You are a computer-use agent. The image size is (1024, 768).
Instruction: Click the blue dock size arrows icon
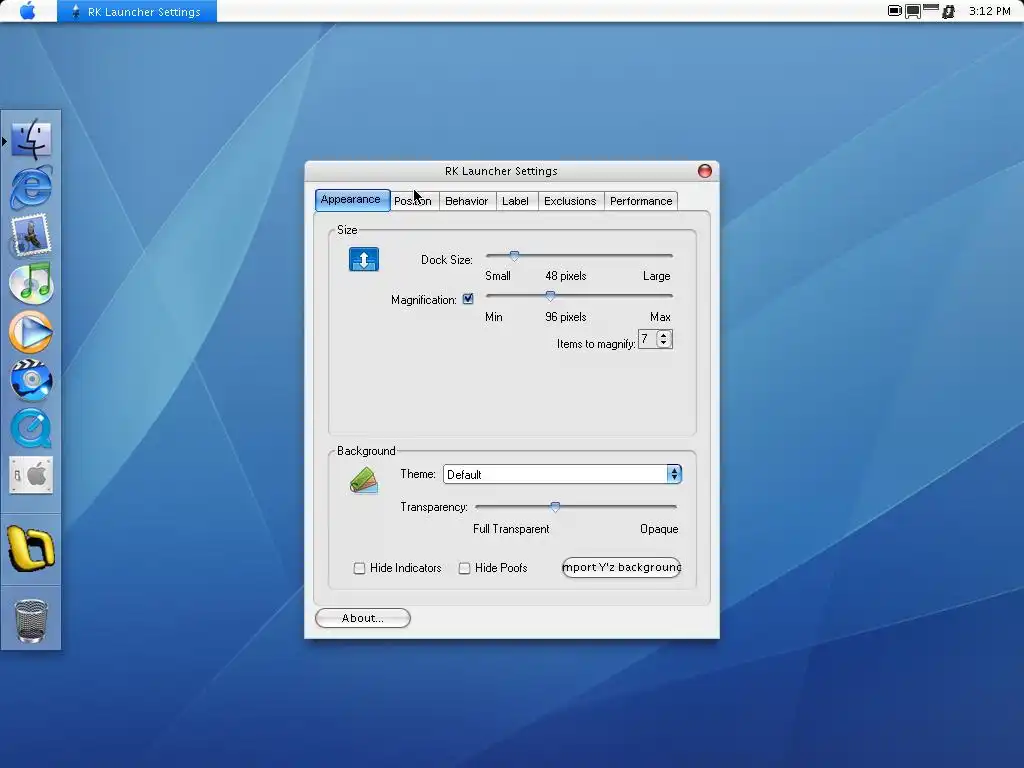pos(364,259)
